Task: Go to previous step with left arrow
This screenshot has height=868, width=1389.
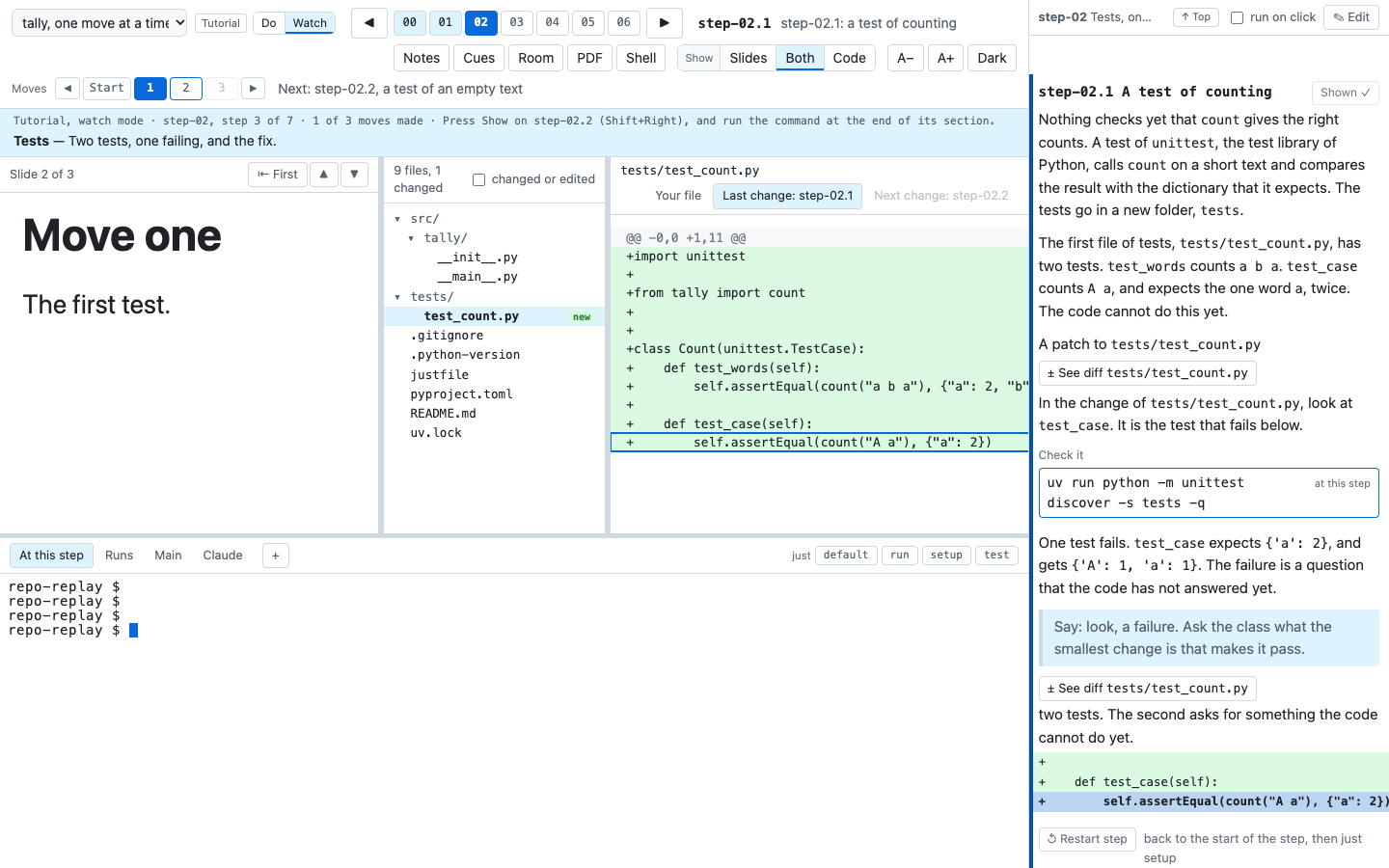Action: tap(369, 22)
